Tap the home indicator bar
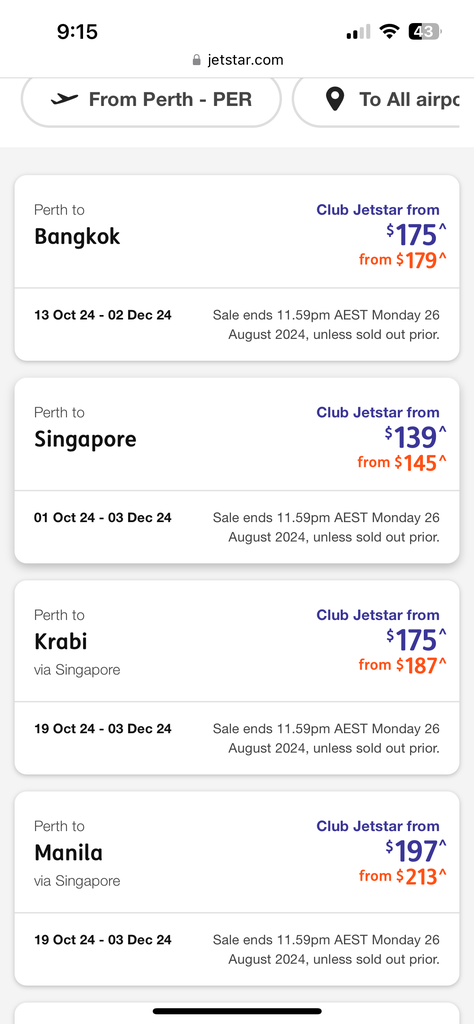Screen dimensions: 474x1024 (237, 1011)
